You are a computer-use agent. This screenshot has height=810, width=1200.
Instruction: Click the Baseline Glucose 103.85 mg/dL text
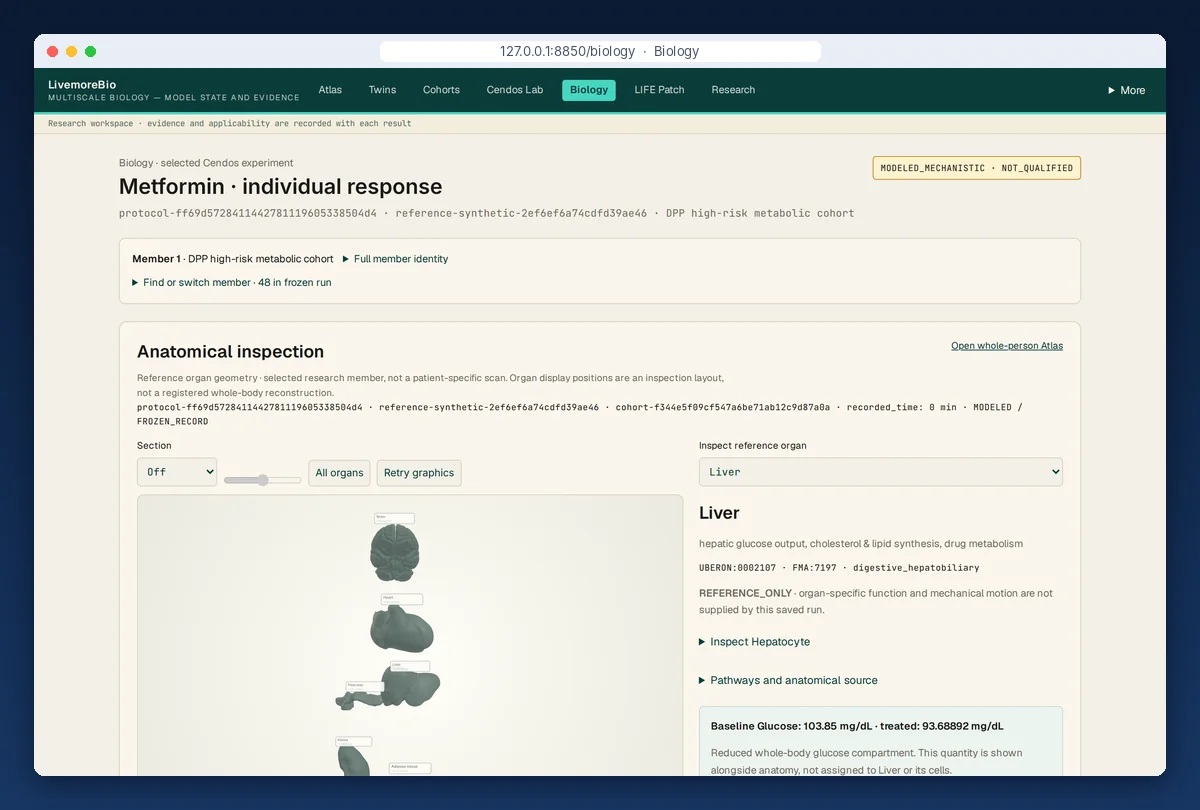pos(857,726)
